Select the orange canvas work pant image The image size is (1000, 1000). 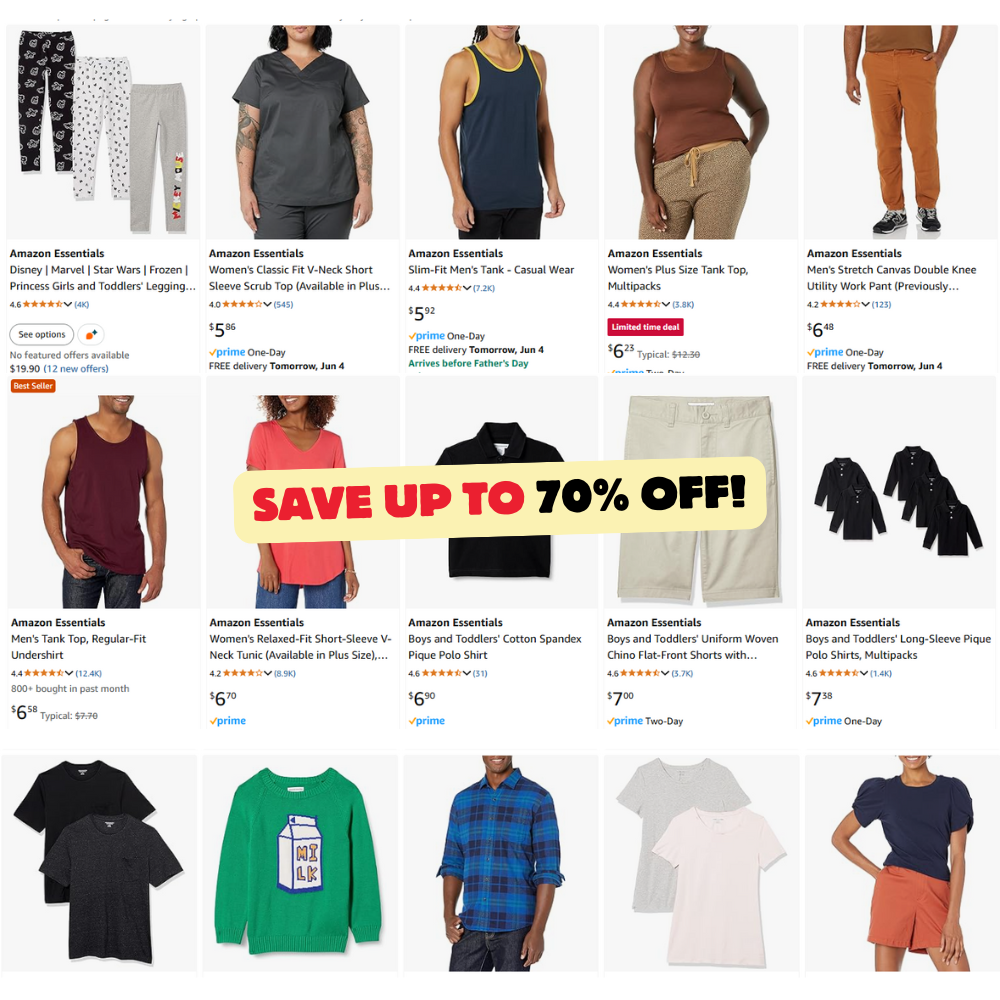[899, 131]
